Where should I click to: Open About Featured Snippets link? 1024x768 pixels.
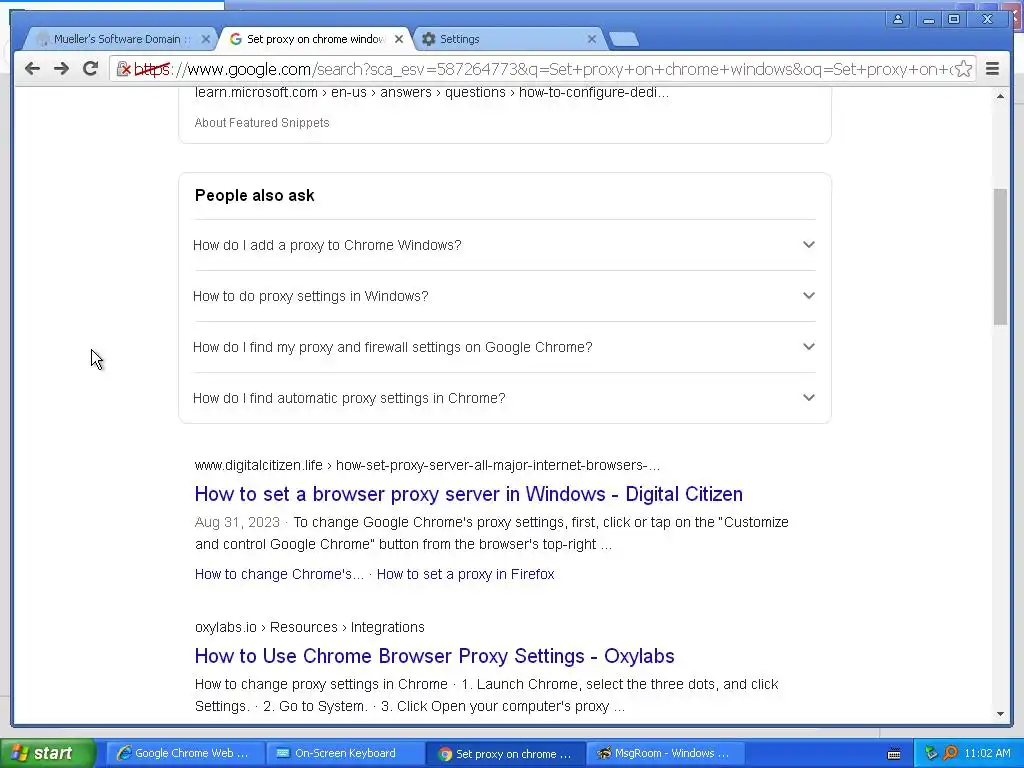[x=262, y=123]
